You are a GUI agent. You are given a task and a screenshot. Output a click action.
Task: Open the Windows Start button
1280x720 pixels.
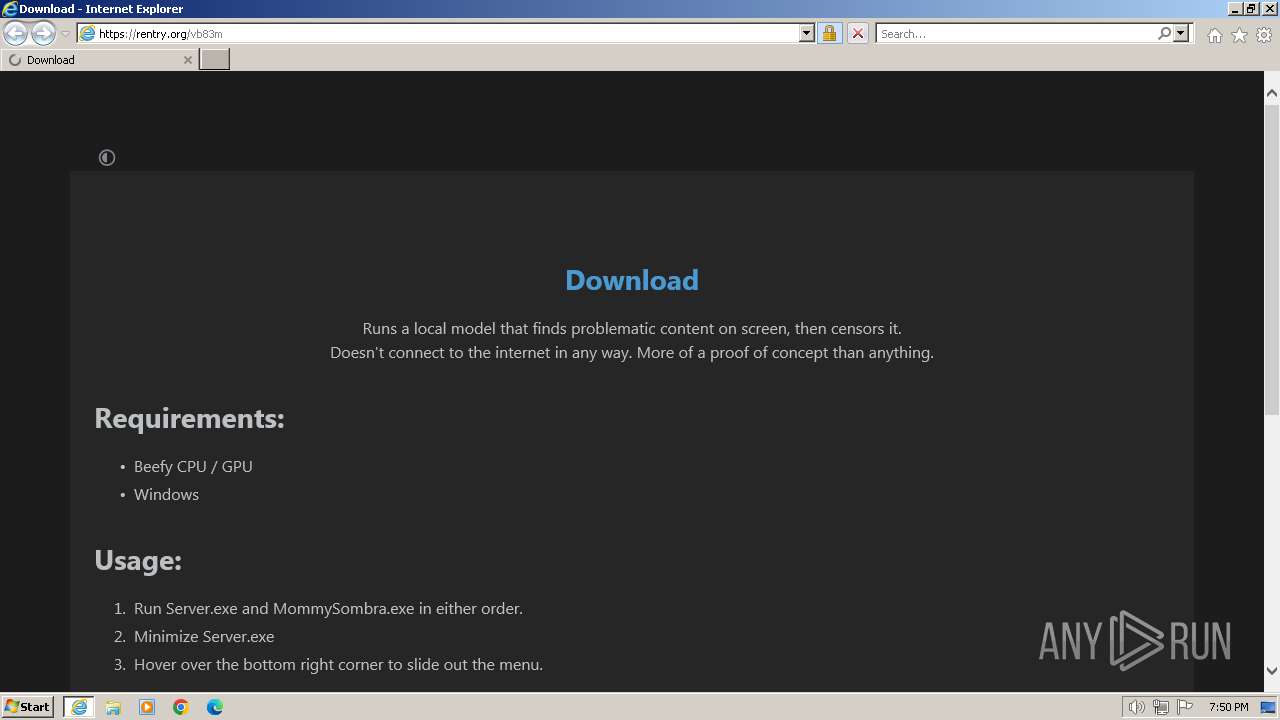click(28, 707)
